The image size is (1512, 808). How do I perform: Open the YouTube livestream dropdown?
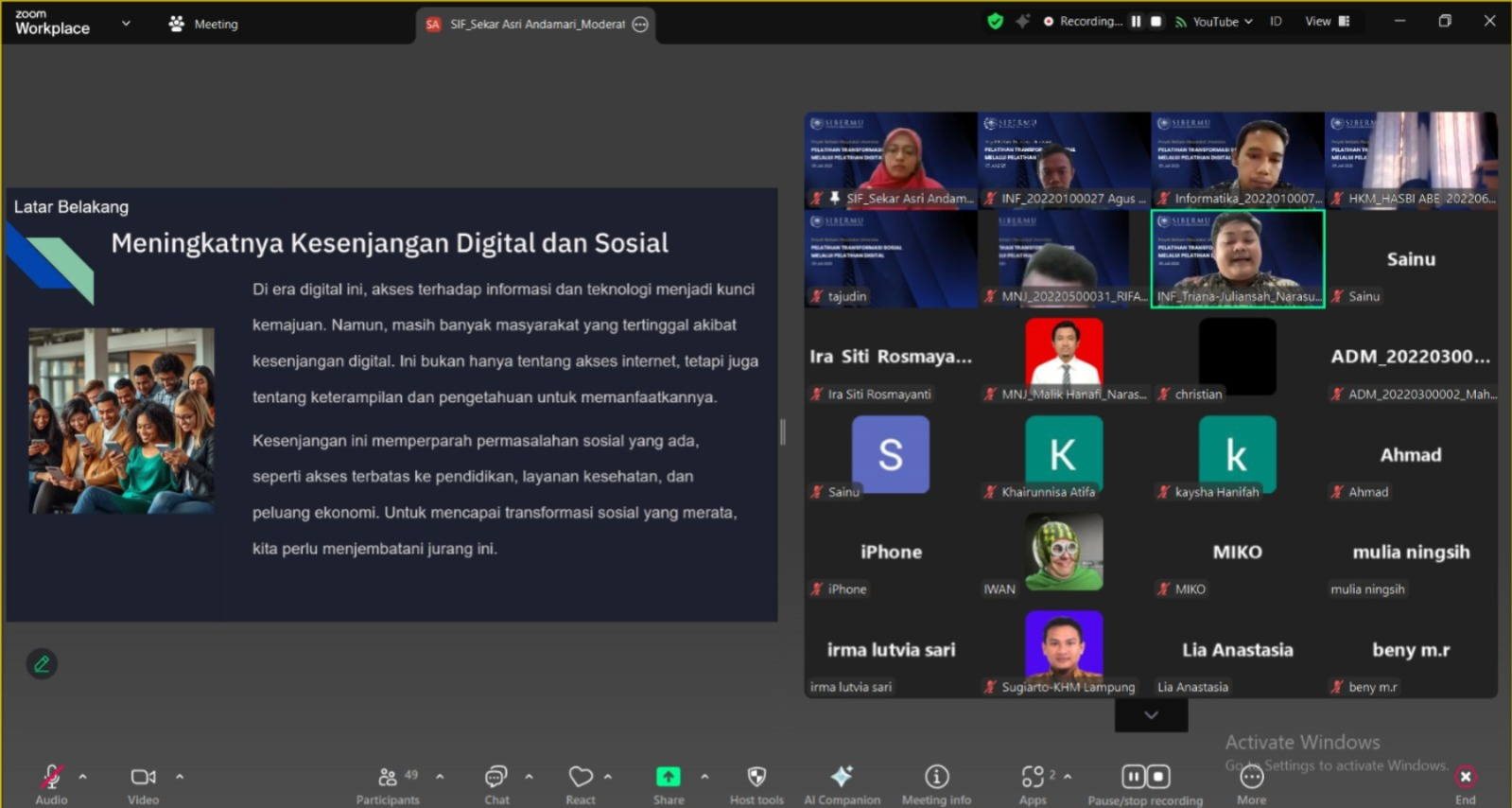(x=1214, y=21)
